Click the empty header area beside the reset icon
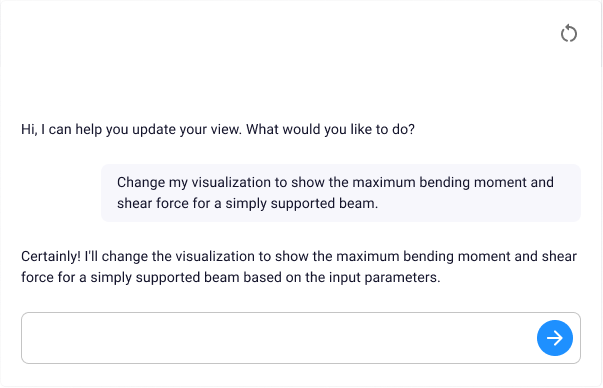The height and width of the screenshot is (388, 603). click(x=269, y=33)
